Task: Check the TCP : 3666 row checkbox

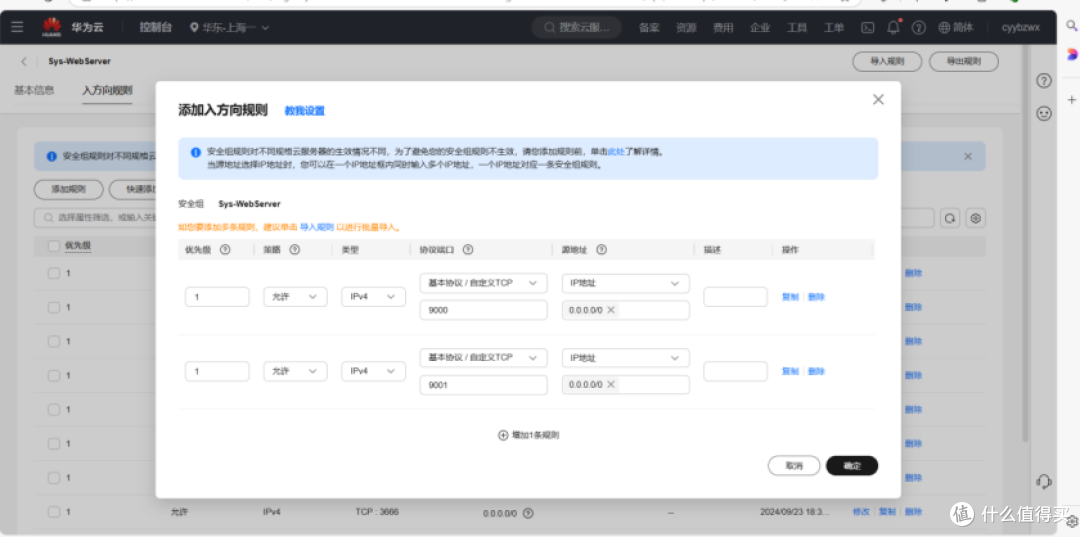Action: click(x=54, y=512)
